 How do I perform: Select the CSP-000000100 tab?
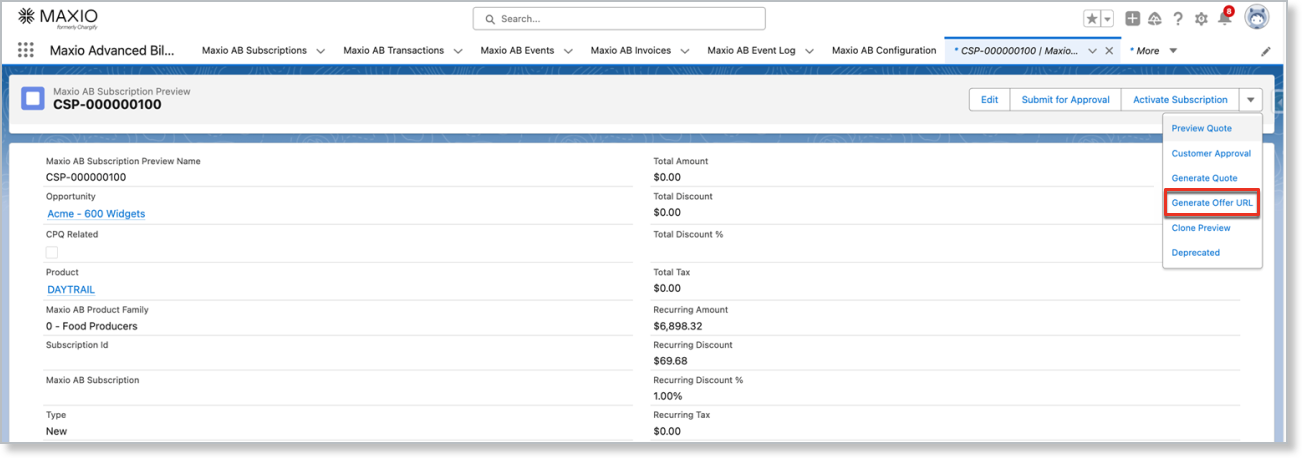coord(1017,50)
